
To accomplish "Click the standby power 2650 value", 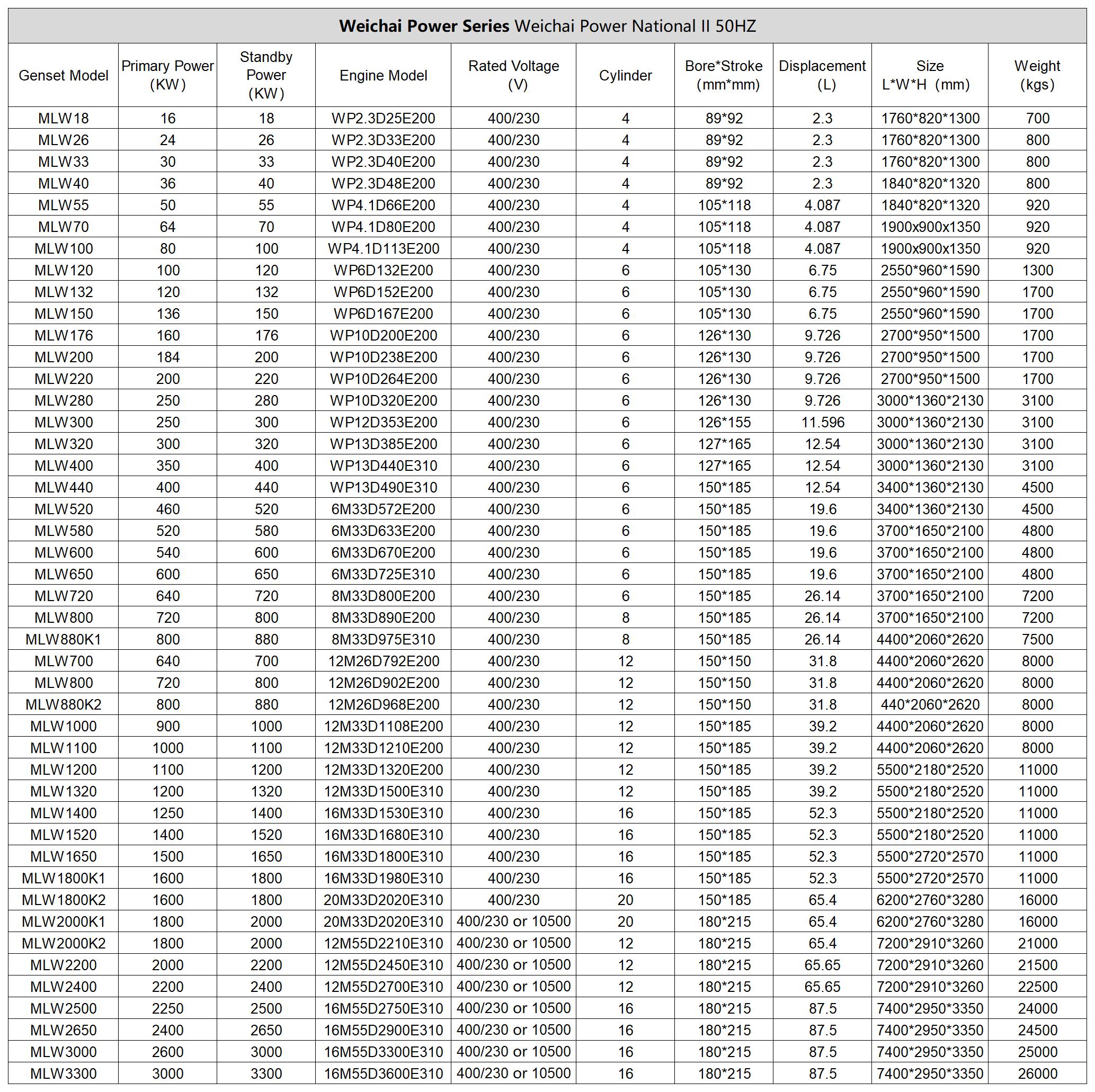I will [x=266, y=1030].
